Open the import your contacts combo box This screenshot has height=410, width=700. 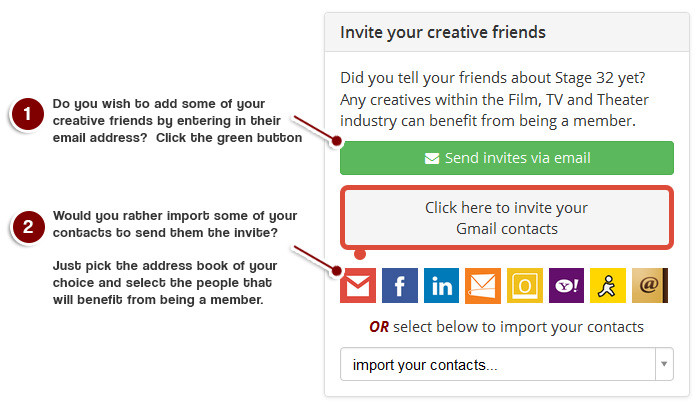click(x=507, y=364)
